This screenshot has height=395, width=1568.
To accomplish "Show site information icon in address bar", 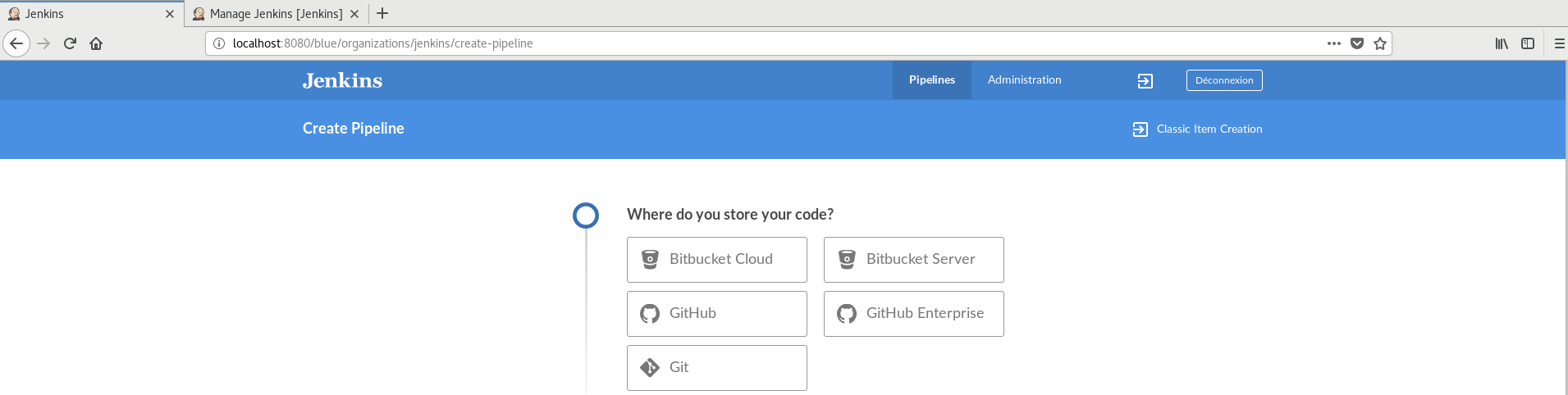I will pyautogui.click(x=219, y=43).
